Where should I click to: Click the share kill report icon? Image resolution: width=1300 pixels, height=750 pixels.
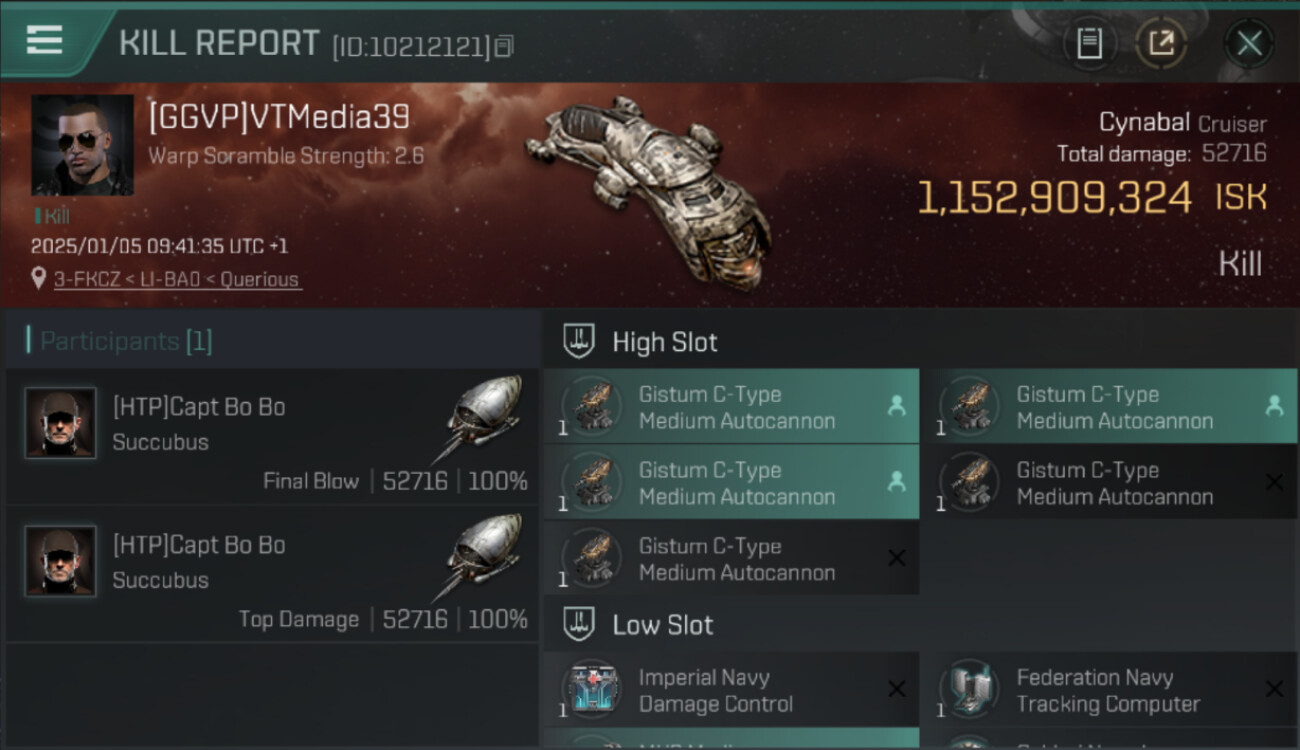pyautogui.click(x=1161, y=43)
